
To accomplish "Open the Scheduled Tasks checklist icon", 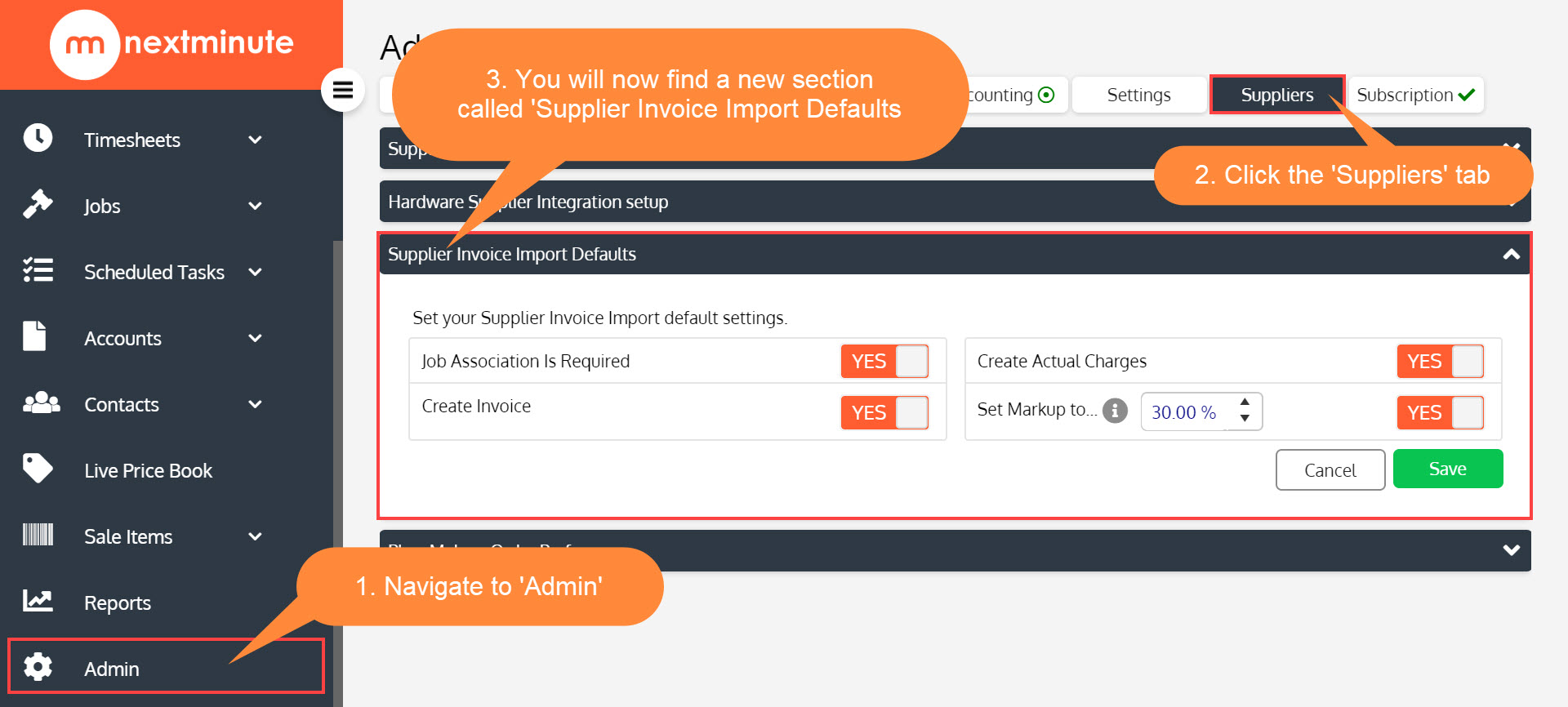I will click(38, 270).
